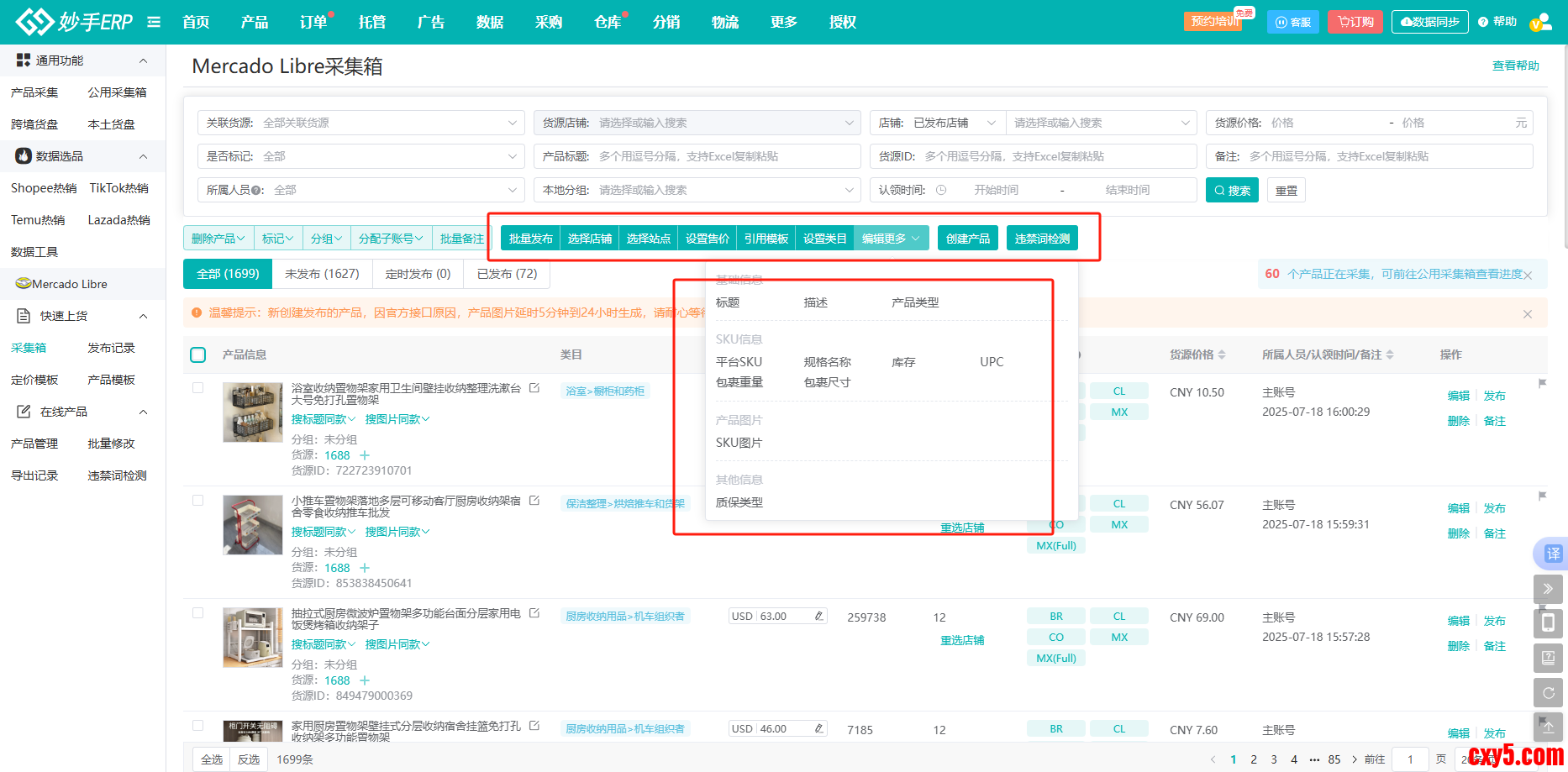Click the translate 译 floating icon
The image size is (1568, 772).
click(x=1552, y=554)
